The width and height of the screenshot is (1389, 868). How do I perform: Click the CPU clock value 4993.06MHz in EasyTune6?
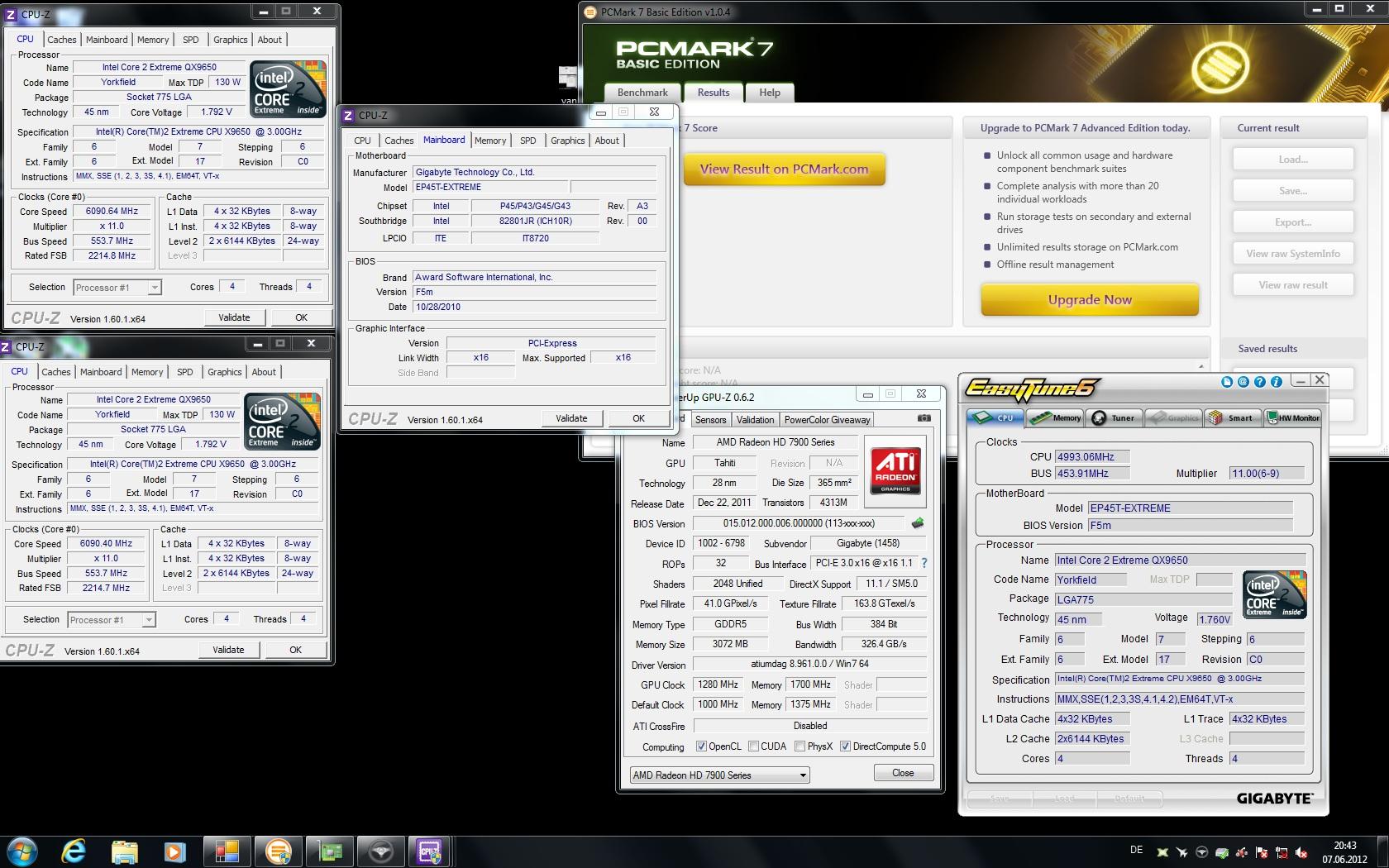pos(1091,456)
